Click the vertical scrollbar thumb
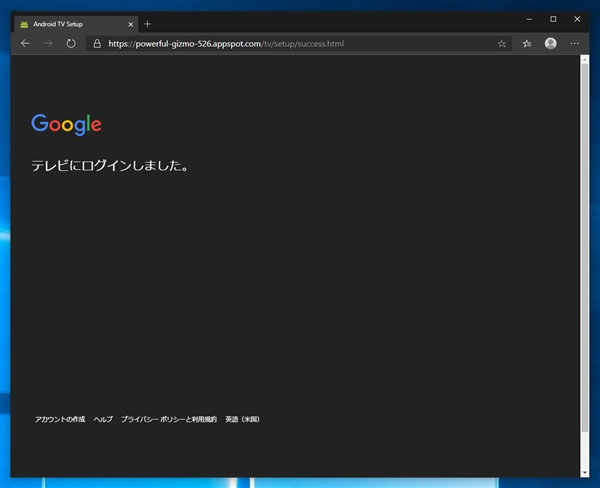The image size is (600, 488). (585, 248)
